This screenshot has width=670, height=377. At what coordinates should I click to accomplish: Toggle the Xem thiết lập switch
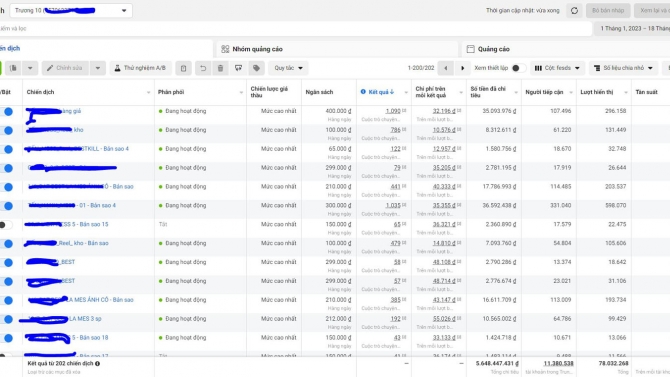click(x=518, y=68)
